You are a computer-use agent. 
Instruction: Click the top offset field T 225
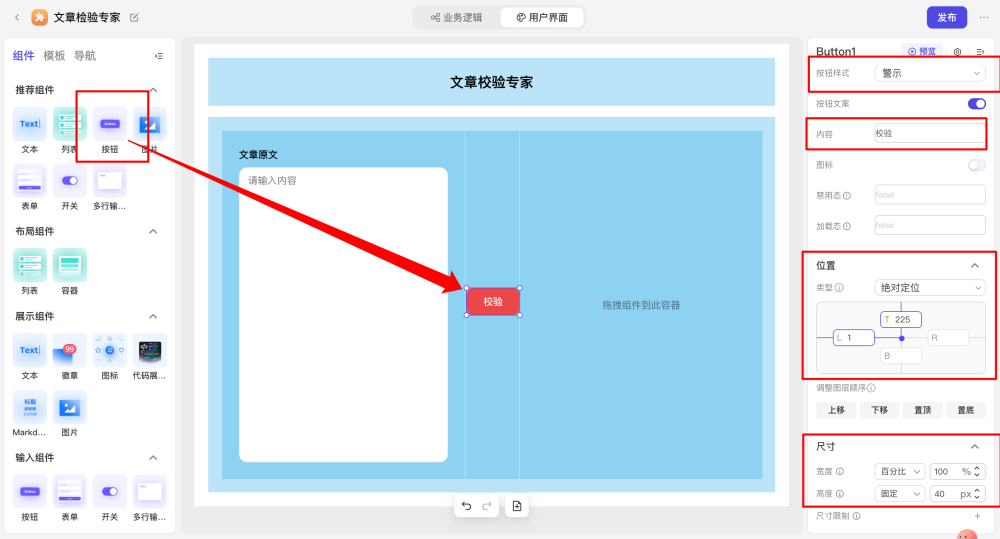click(901, 320)
